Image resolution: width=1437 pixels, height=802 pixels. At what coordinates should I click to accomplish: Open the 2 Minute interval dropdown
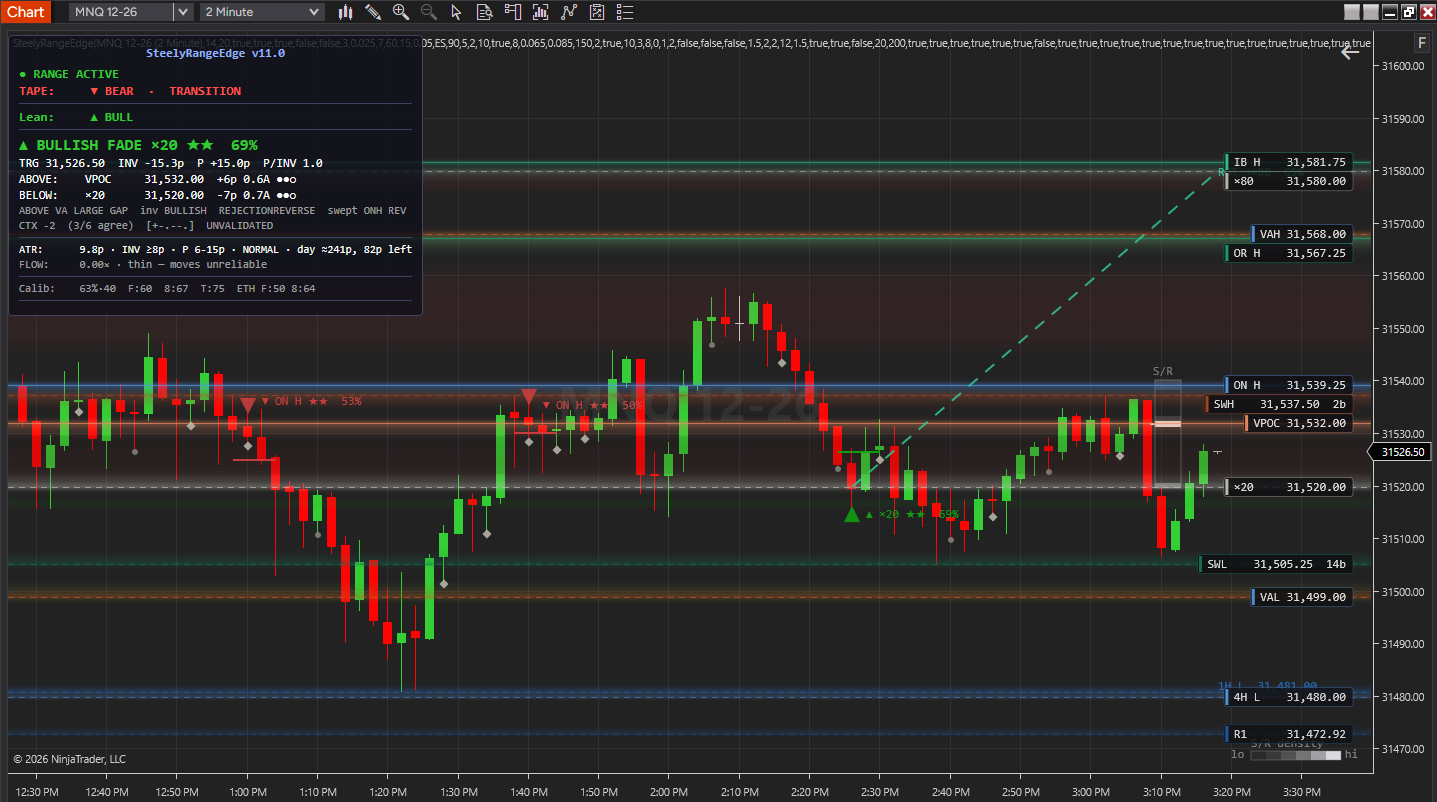262,12
